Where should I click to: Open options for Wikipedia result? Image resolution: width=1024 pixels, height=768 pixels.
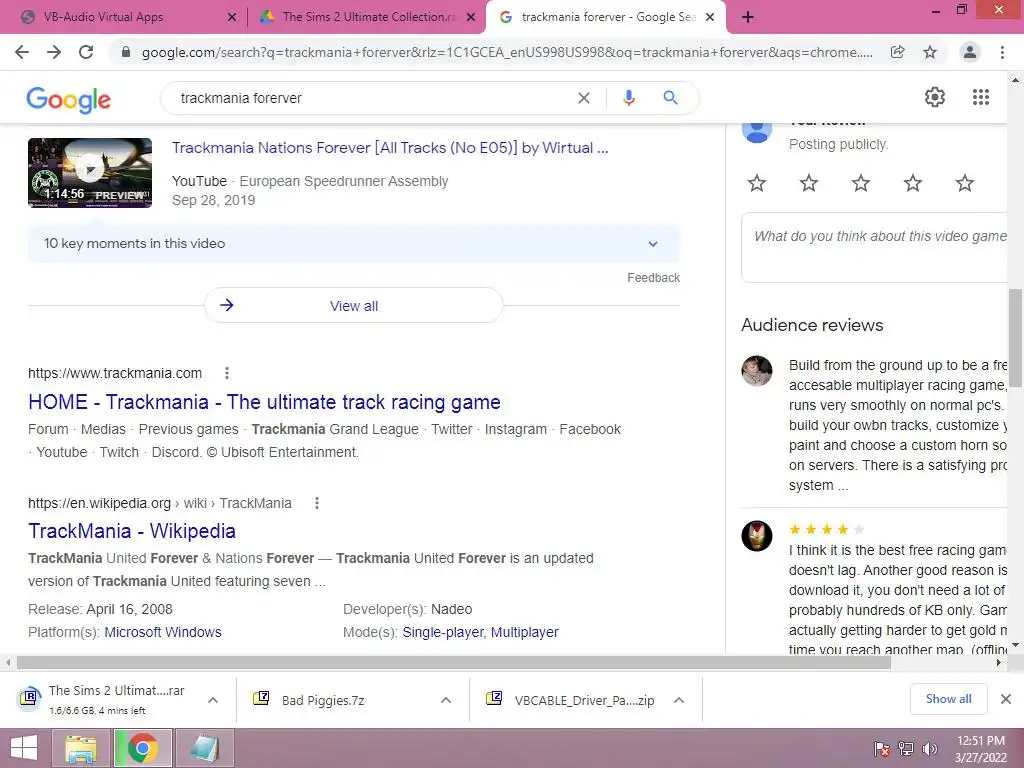[x=317, y=503]
